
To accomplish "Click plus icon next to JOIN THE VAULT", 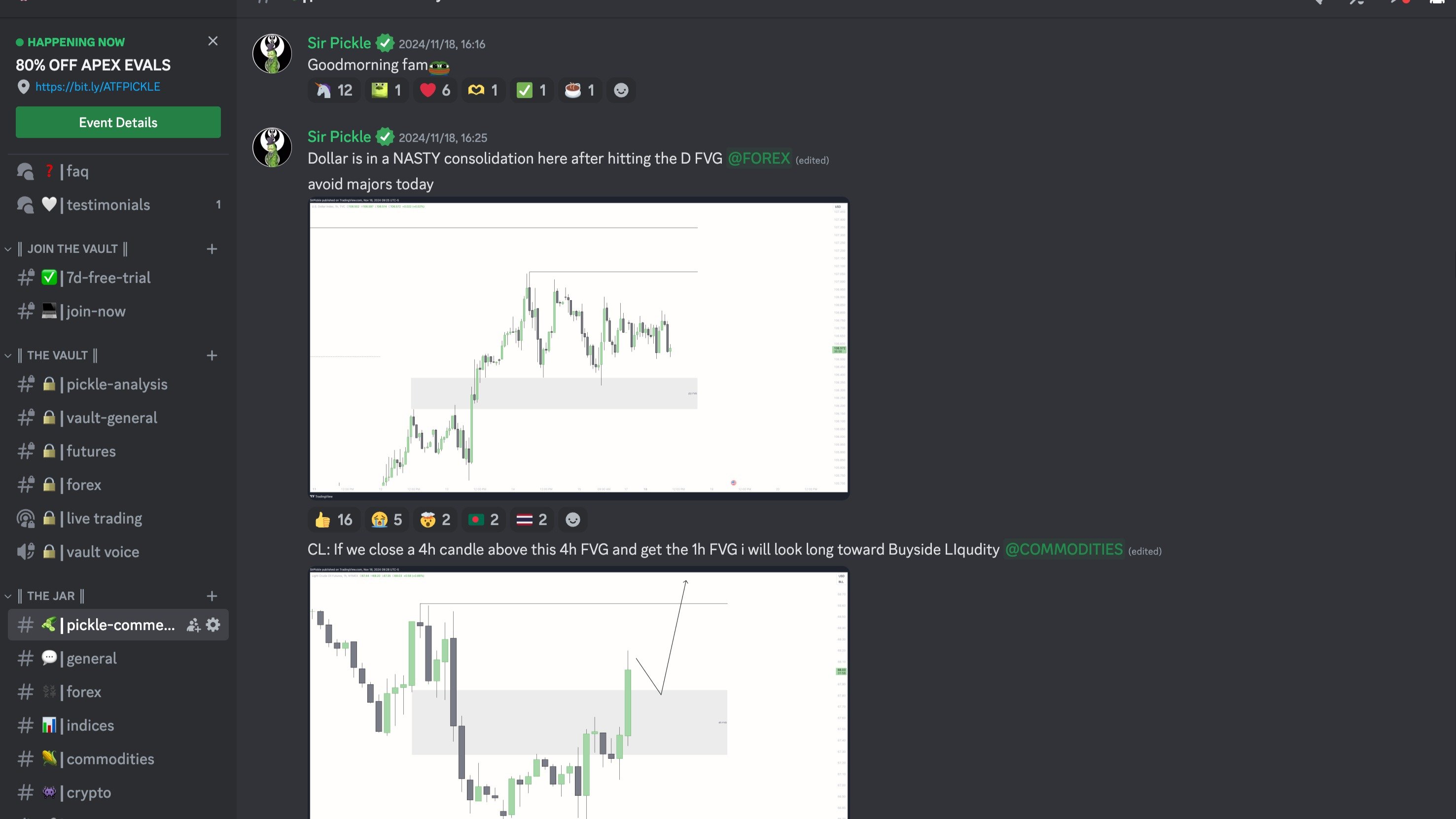I will point(212,249).
